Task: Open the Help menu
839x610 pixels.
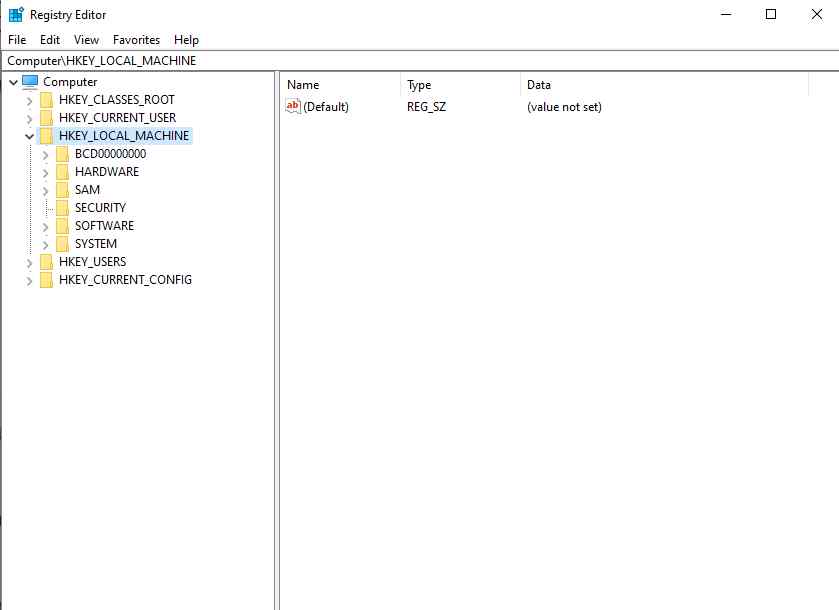Action: point(186,40)
